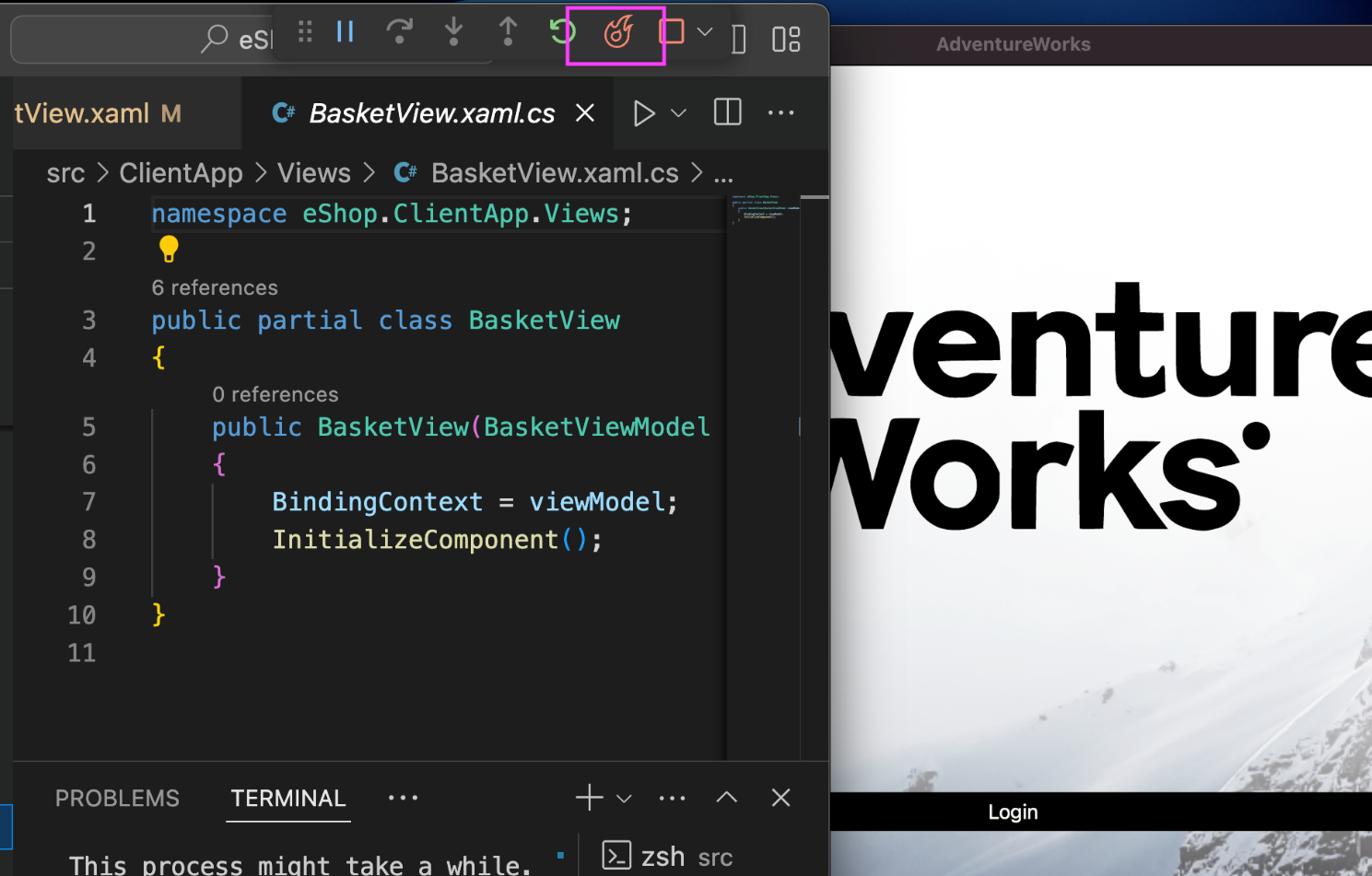Viewport: 1372px width, 876px height.
Task: Toggle panel maximize with the chevron
Action: (x=726, y=797)
